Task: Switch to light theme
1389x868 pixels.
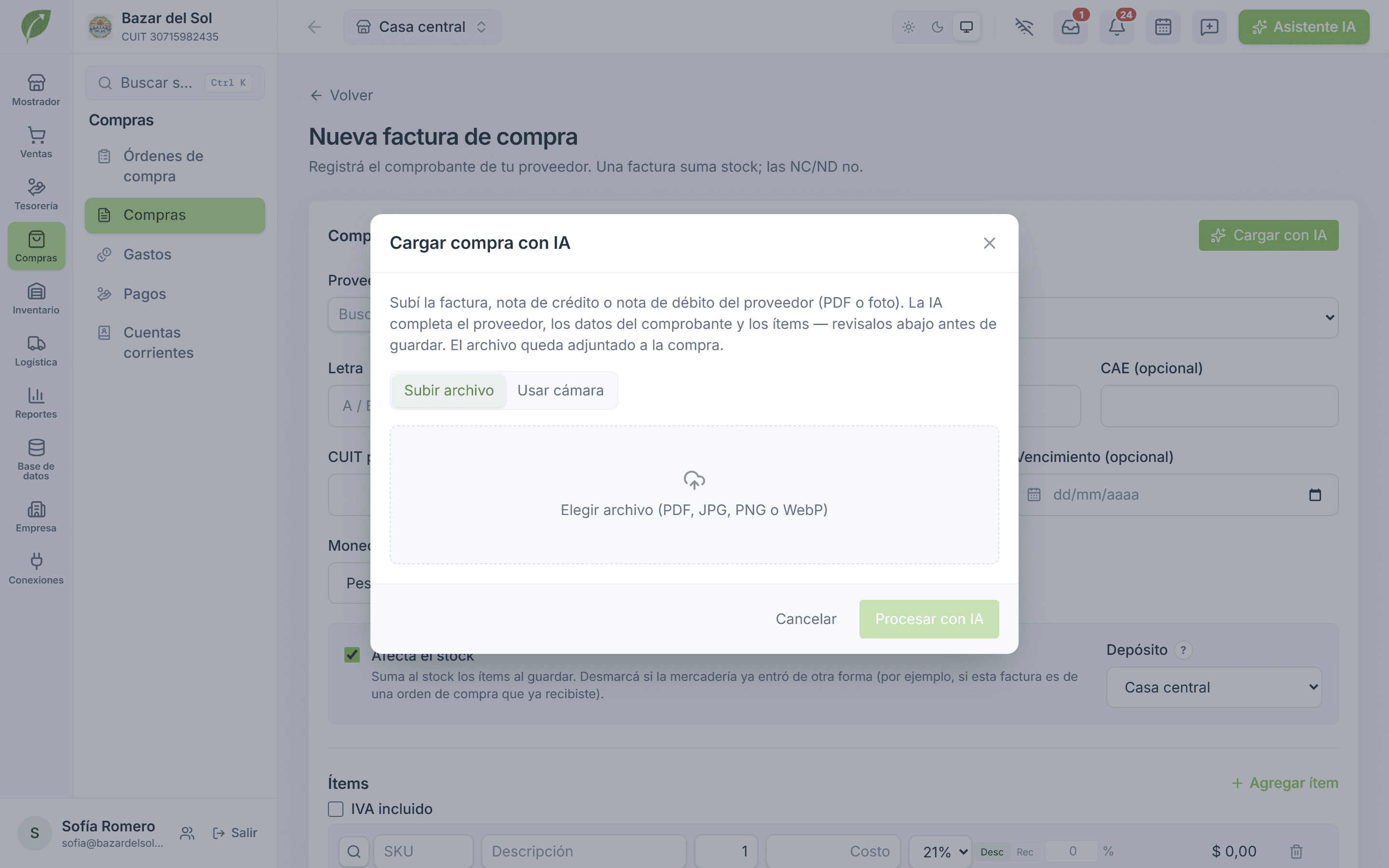Action: point(909,27)
